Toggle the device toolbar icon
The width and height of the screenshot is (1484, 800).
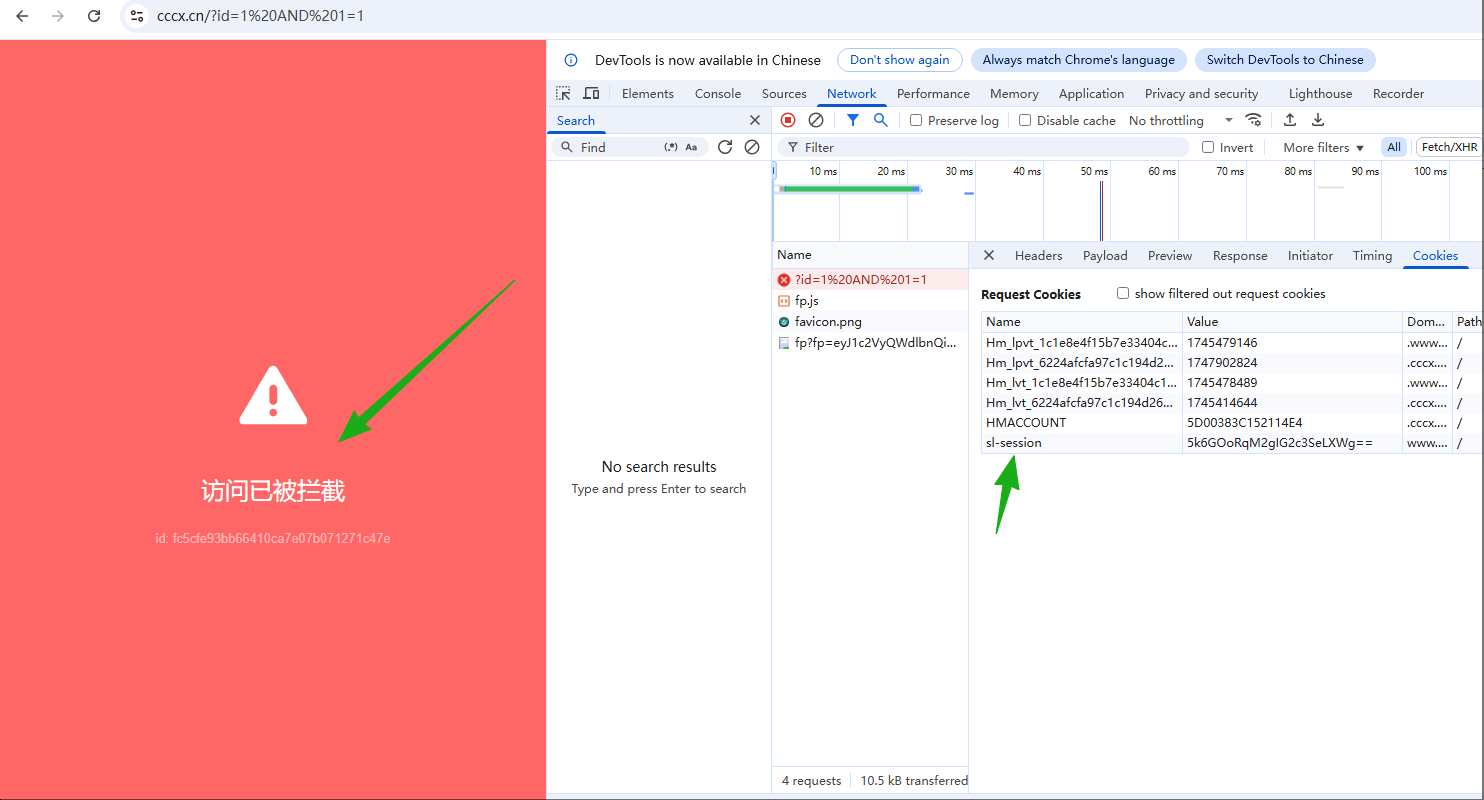click(591, 94)
